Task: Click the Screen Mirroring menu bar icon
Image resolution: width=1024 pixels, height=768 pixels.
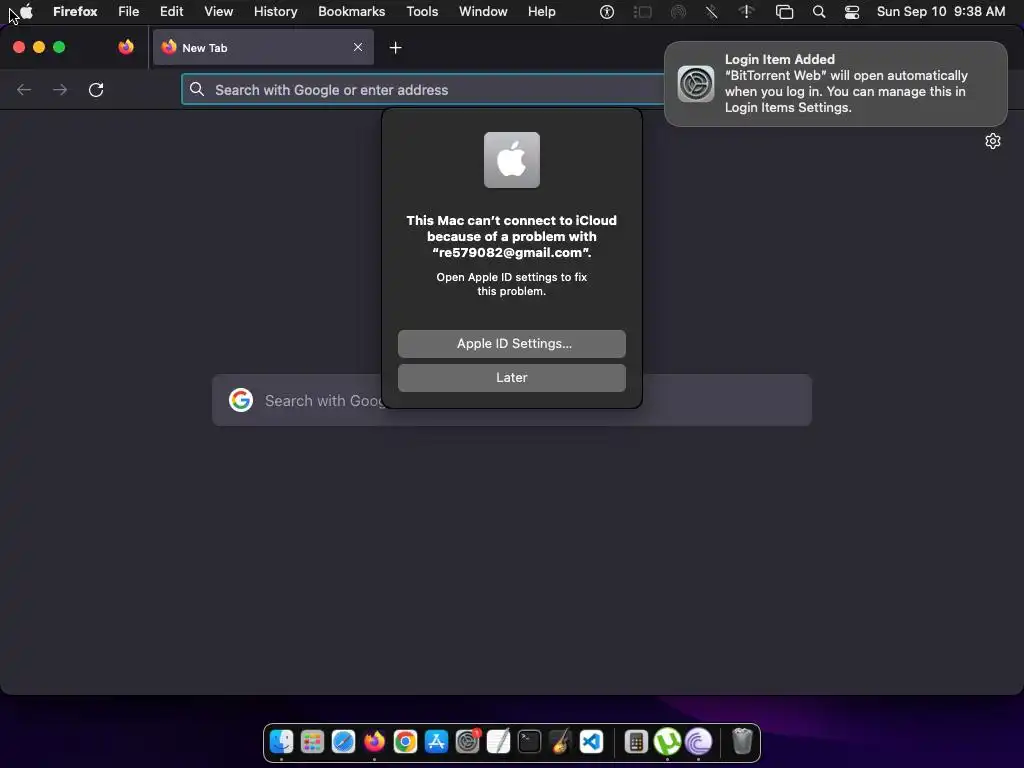Action: 784,12
